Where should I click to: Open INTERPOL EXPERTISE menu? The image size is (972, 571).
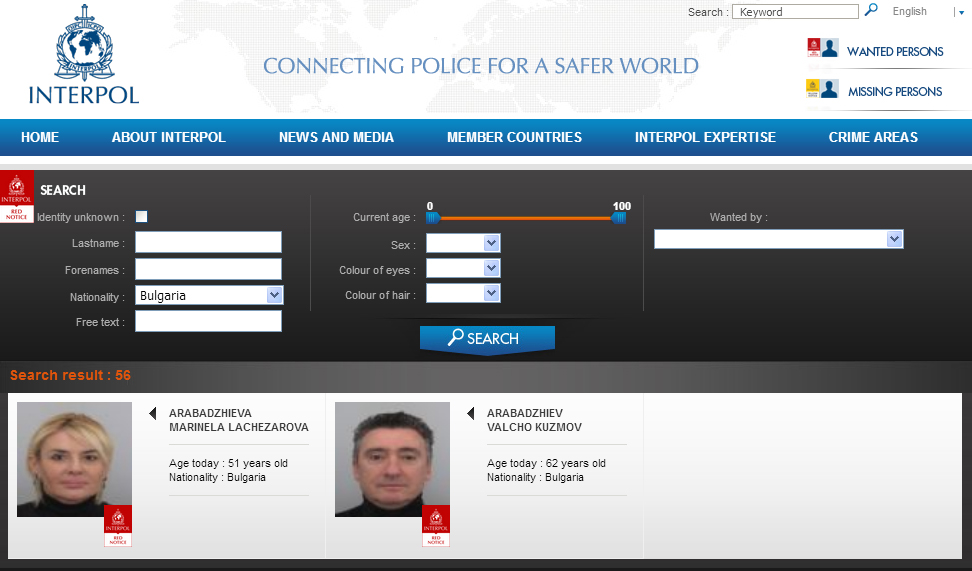pyautogui.click(x=705, y=138)
